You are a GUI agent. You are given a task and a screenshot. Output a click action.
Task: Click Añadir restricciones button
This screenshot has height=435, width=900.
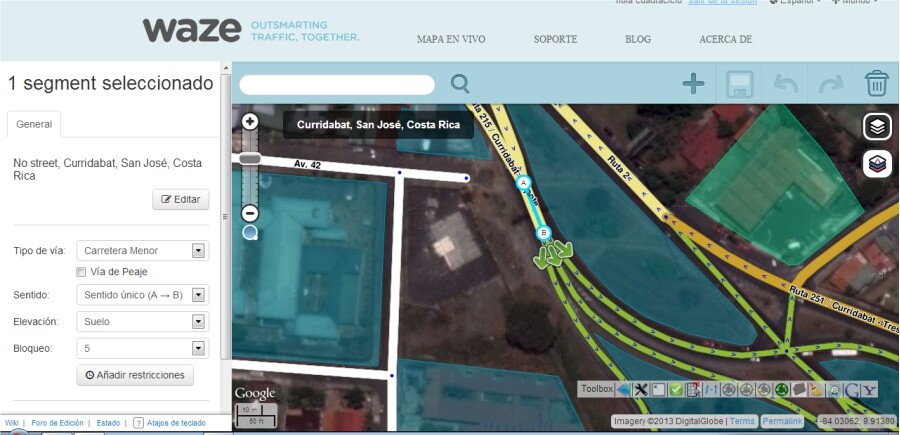pos(135,375)
